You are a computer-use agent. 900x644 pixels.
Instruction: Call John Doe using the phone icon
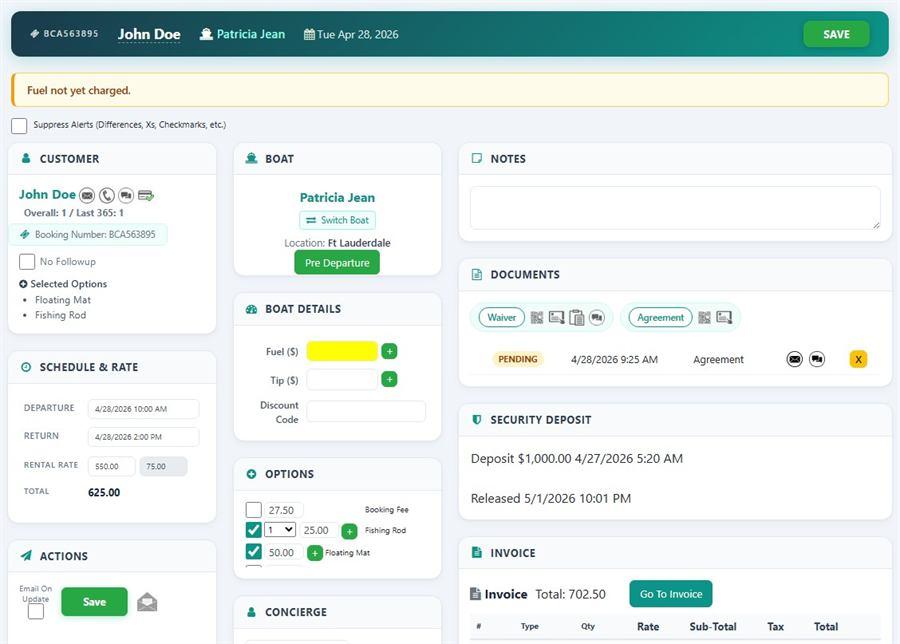(x=107, y=196)
